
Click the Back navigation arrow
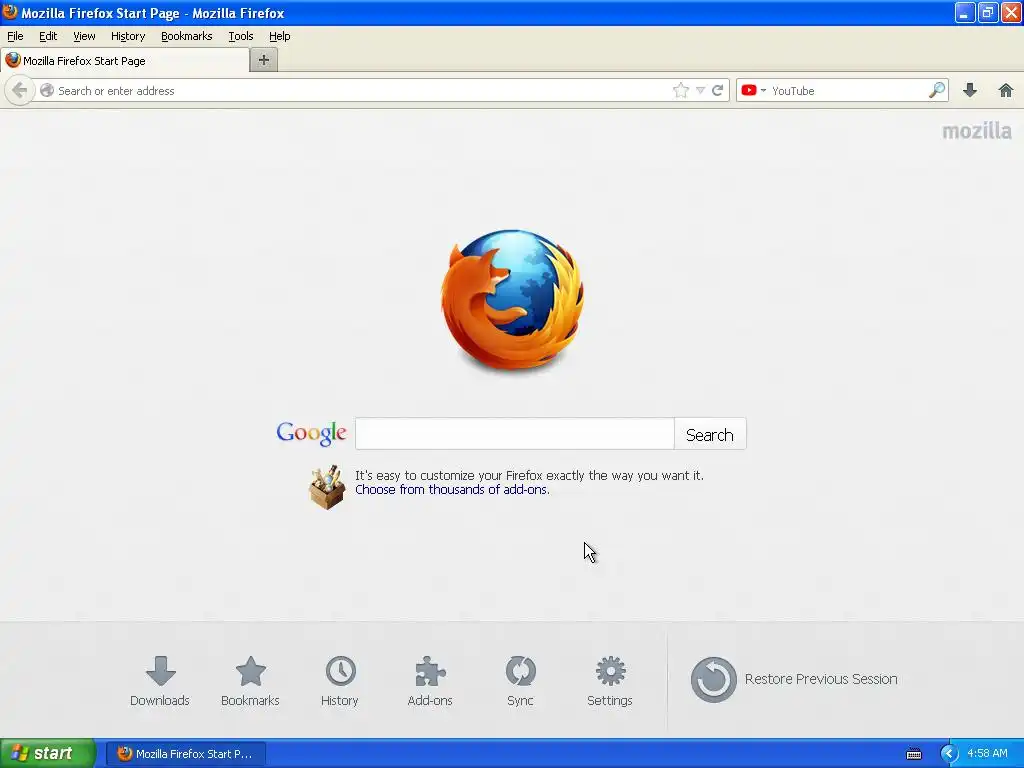20,90
